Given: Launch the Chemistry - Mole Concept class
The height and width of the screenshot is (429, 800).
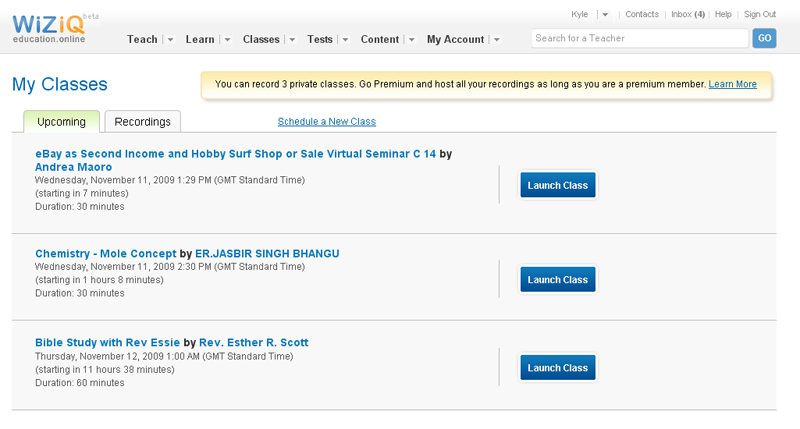Looking at the screenshot, I should tap(557, 280).
